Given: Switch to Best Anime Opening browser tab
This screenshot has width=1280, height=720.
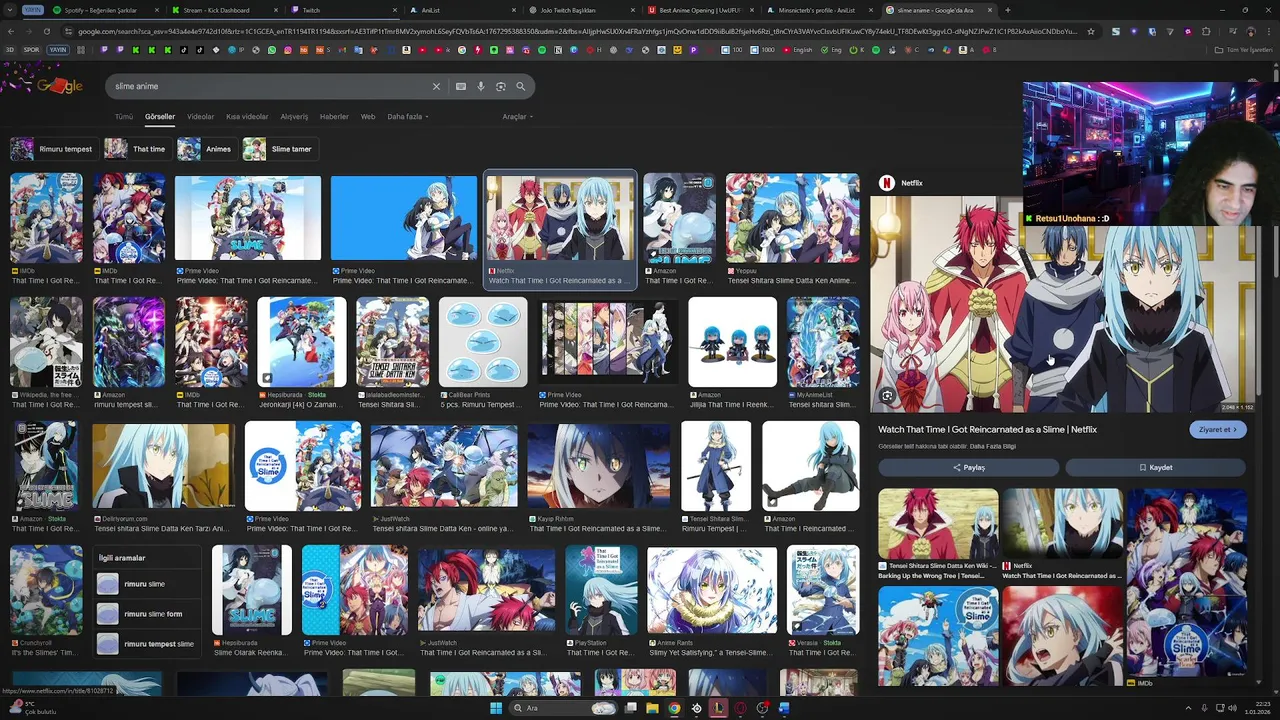Looking at the screenshot, I should click(x=700, y=10).
